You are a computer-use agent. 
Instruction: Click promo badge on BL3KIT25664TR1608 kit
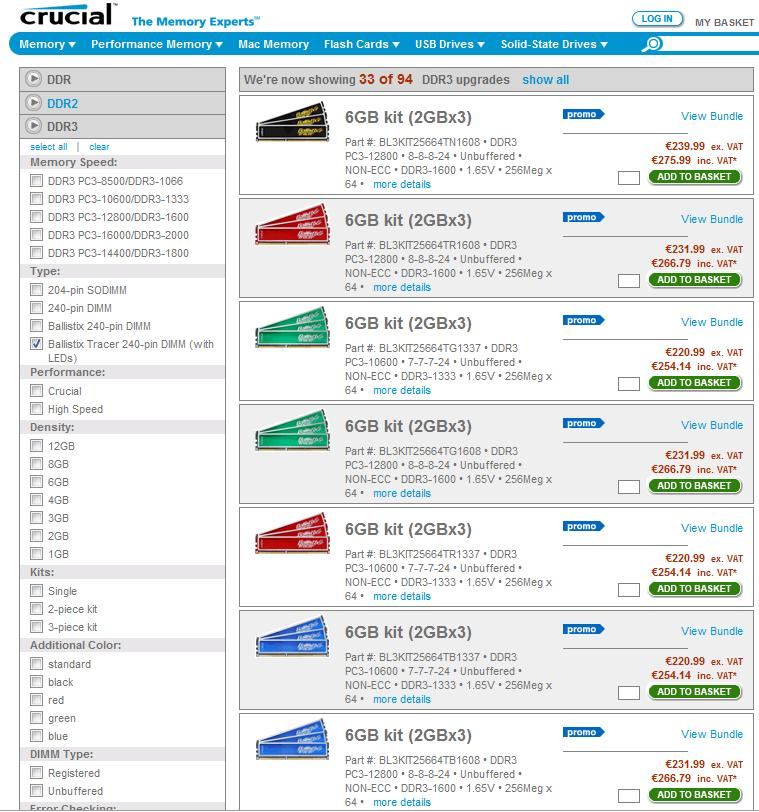[x=583, y=218]
